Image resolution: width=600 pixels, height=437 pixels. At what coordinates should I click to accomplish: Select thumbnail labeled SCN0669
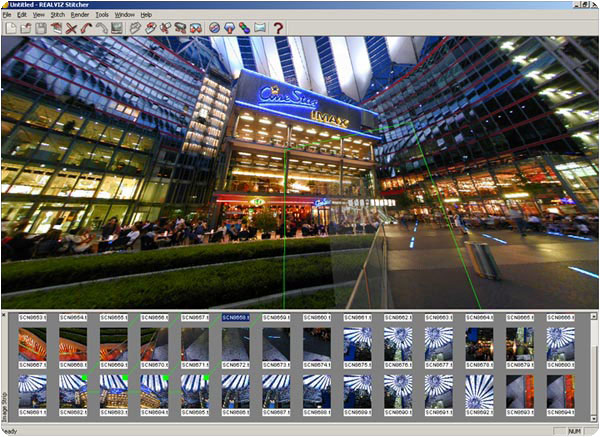click(x=114, y=344)
